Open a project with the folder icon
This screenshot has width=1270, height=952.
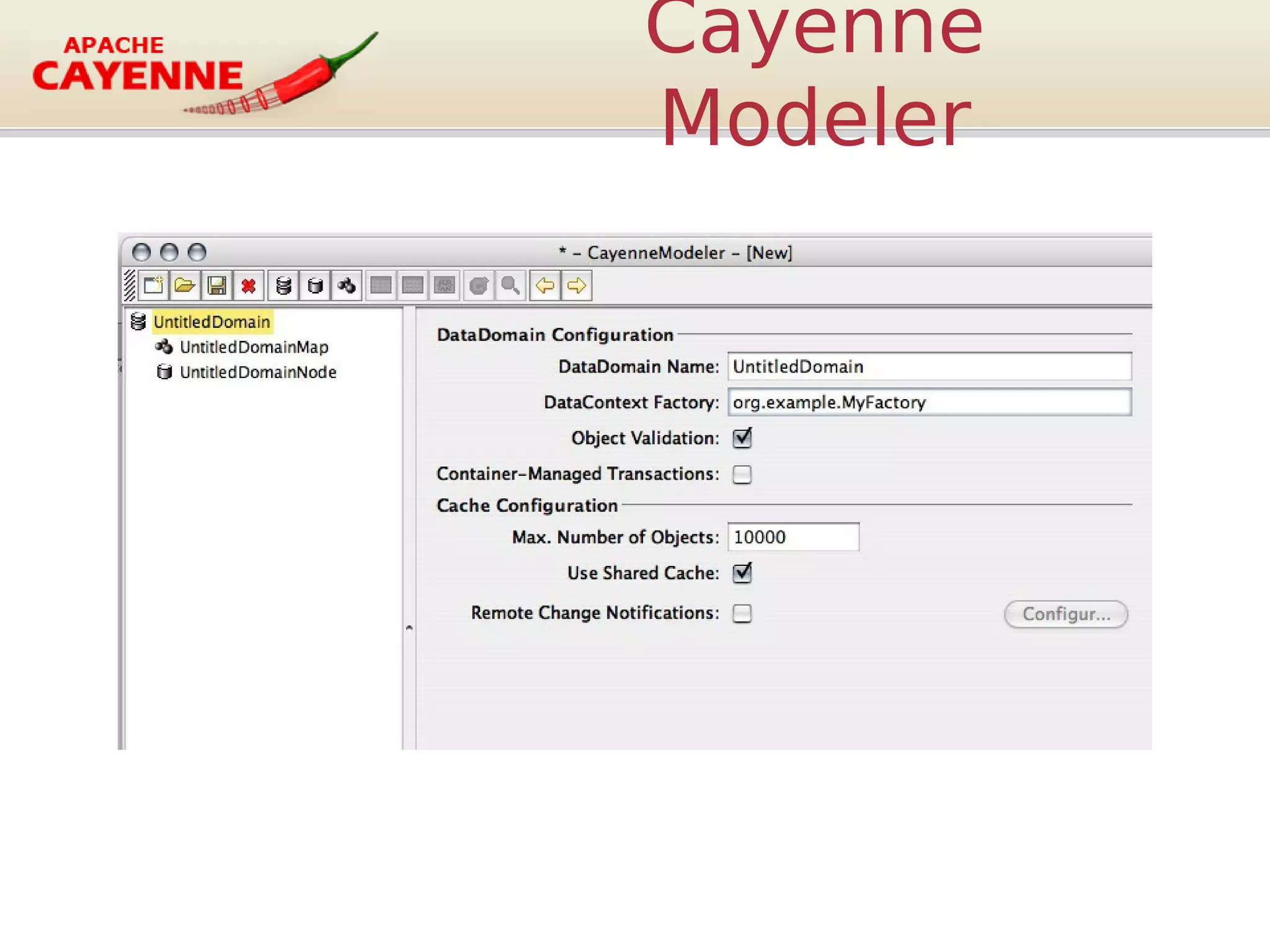185,286
